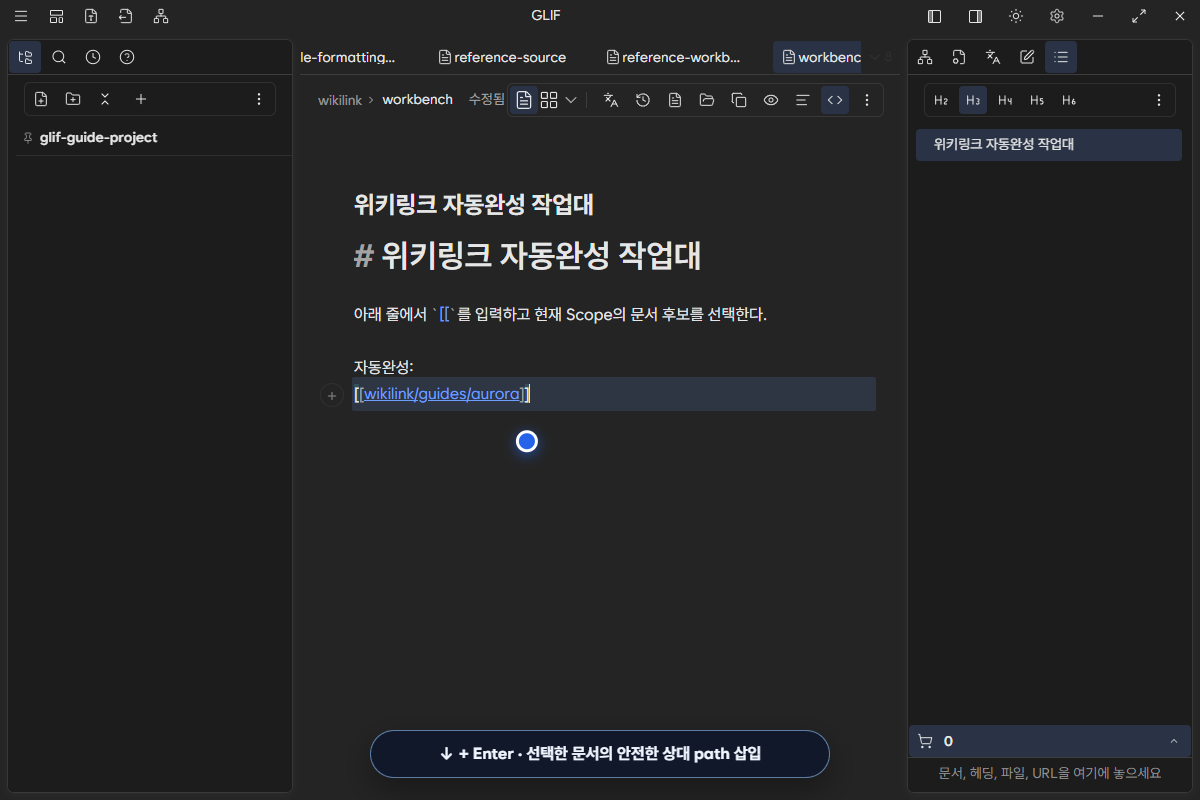This screenshot has width=1200, height=800.
Task: Filter outline to H4 level
Action: (1005, 100)
